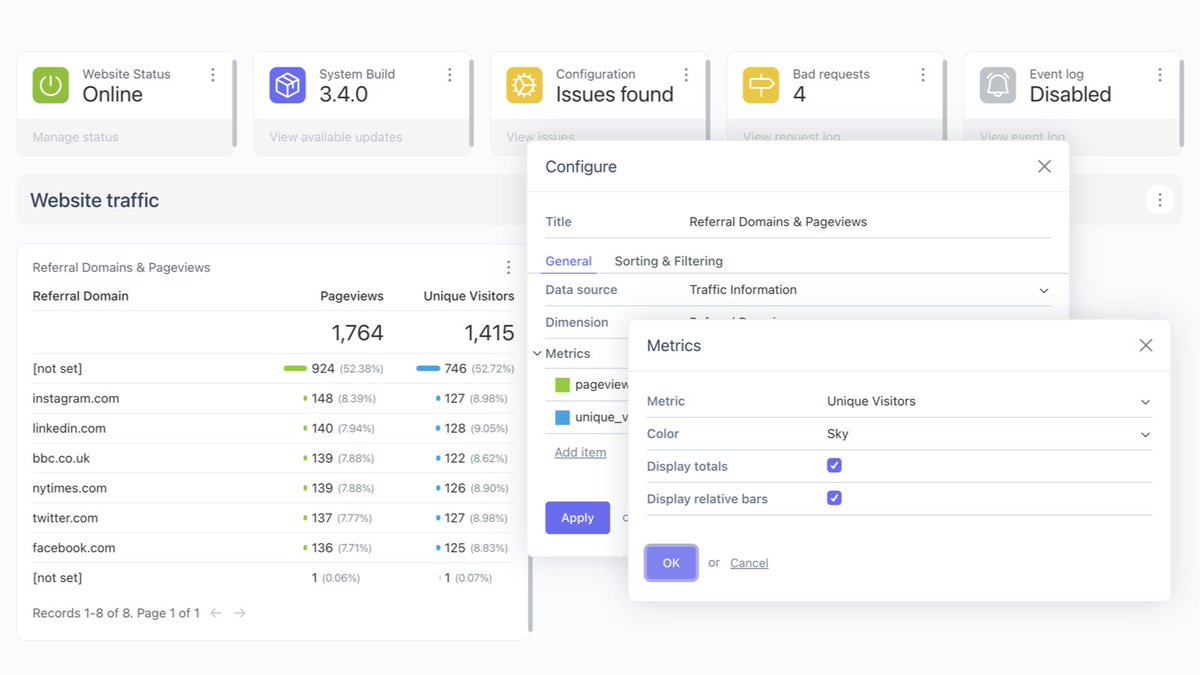Open Referral Domains widget options menu
This screenshot has width=1200, height=675.
click(508, 267)
